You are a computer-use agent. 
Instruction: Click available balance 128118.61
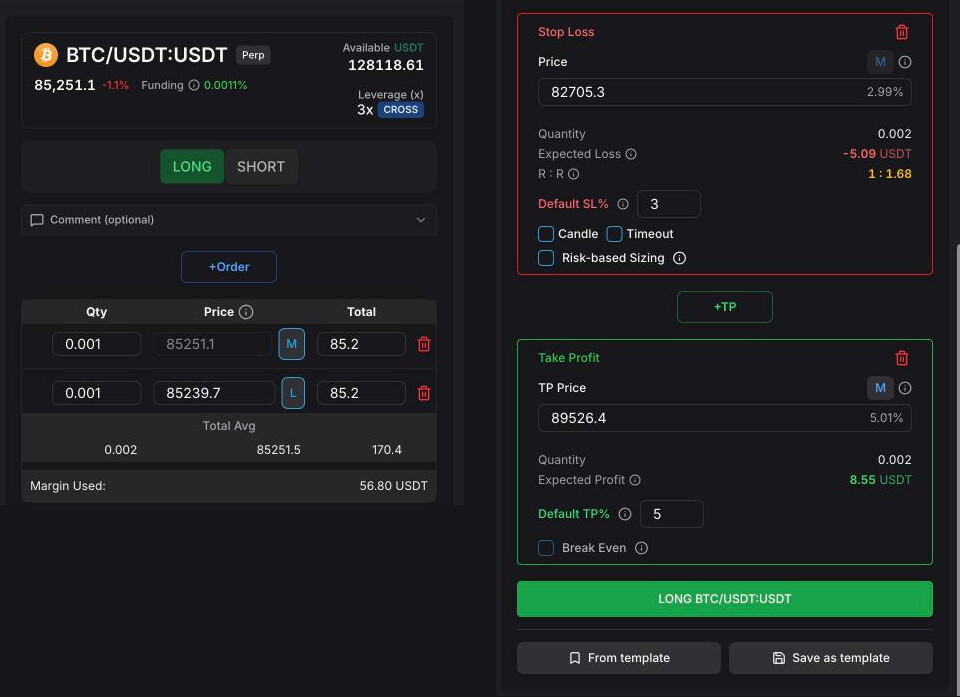click(386, 65)
